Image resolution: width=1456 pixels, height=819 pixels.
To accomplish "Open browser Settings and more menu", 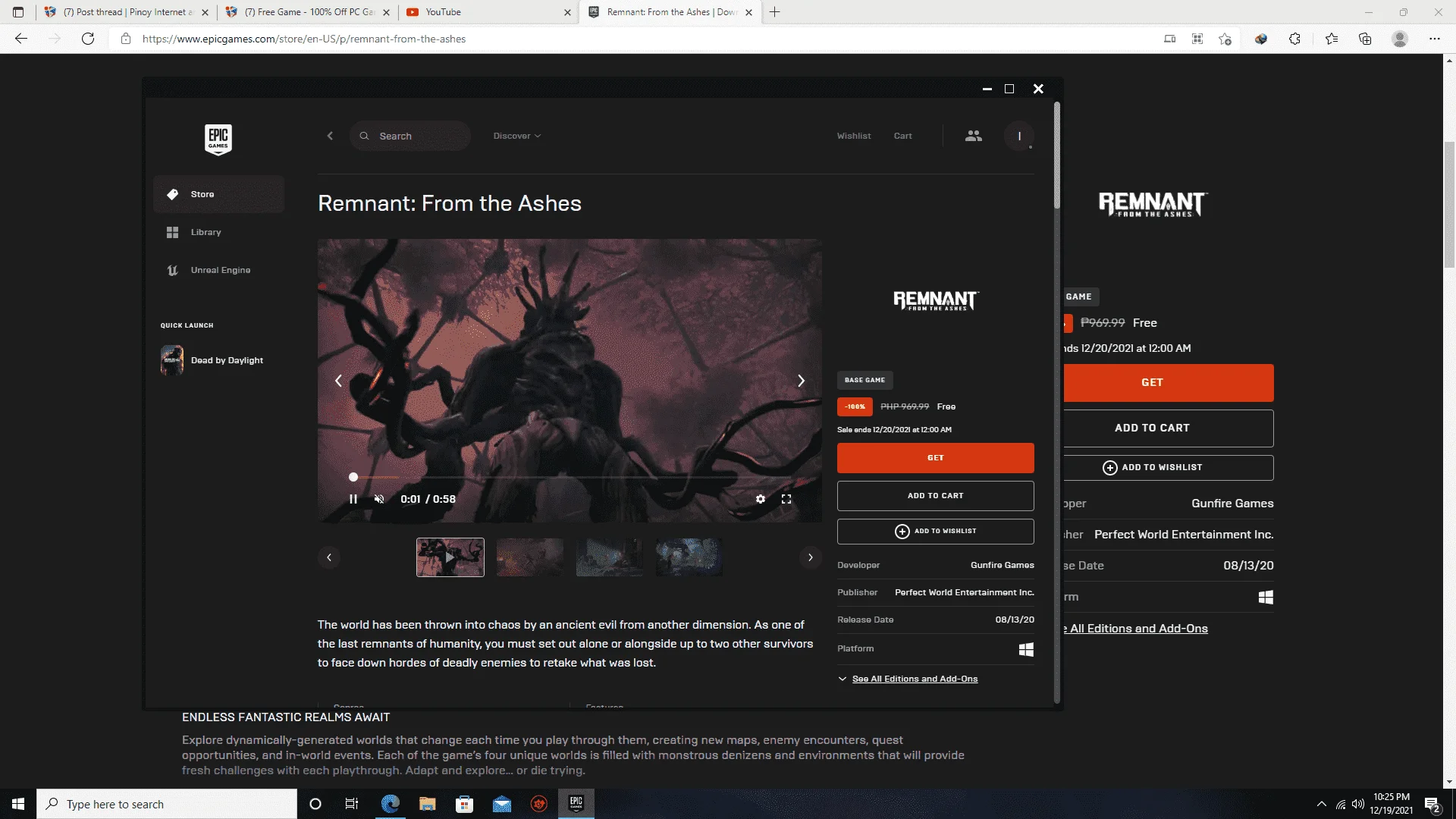I will pyautogui.click(x=1435, y=39).
